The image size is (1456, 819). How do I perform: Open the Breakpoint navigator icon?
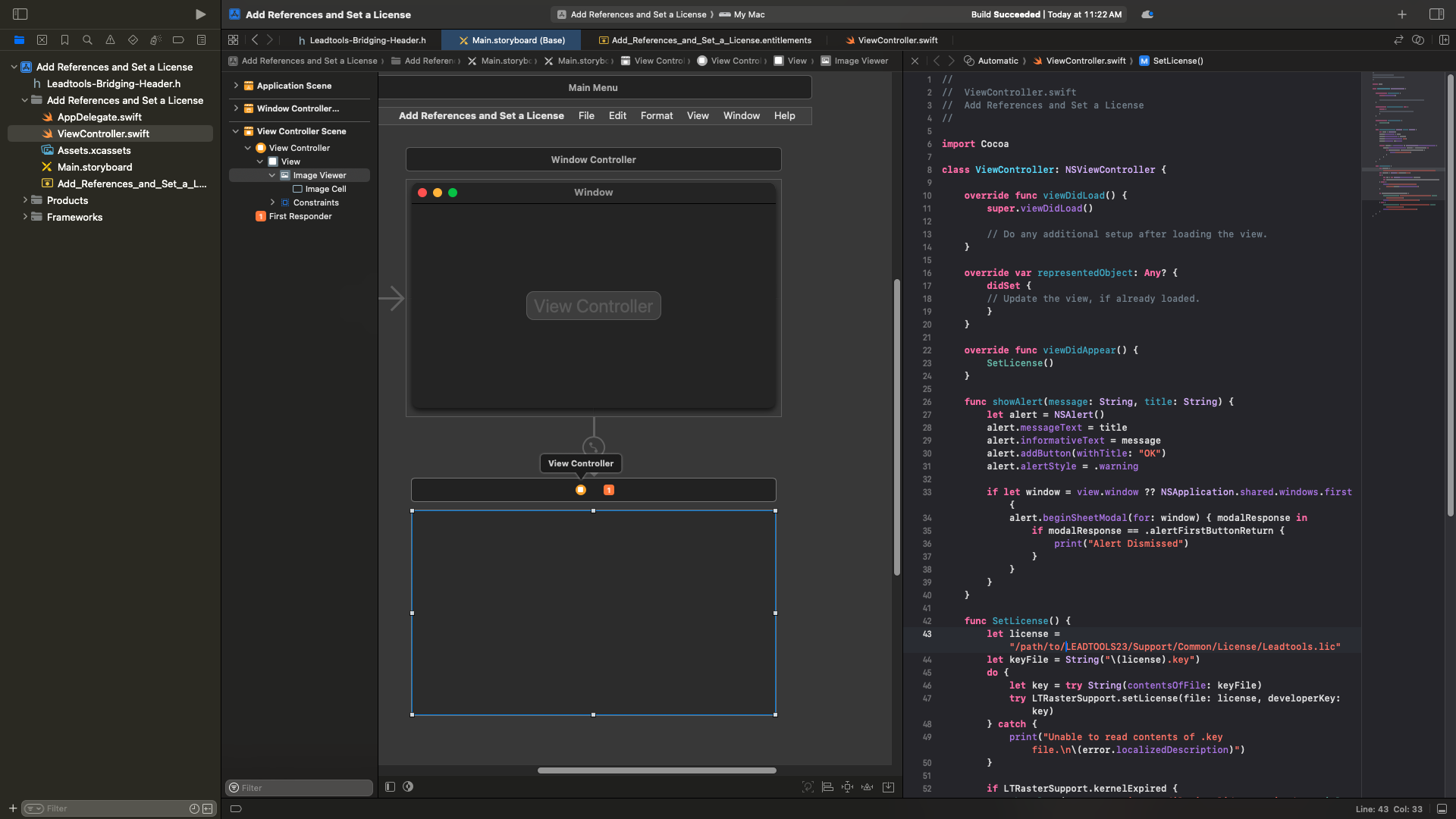tap(178, 40)
